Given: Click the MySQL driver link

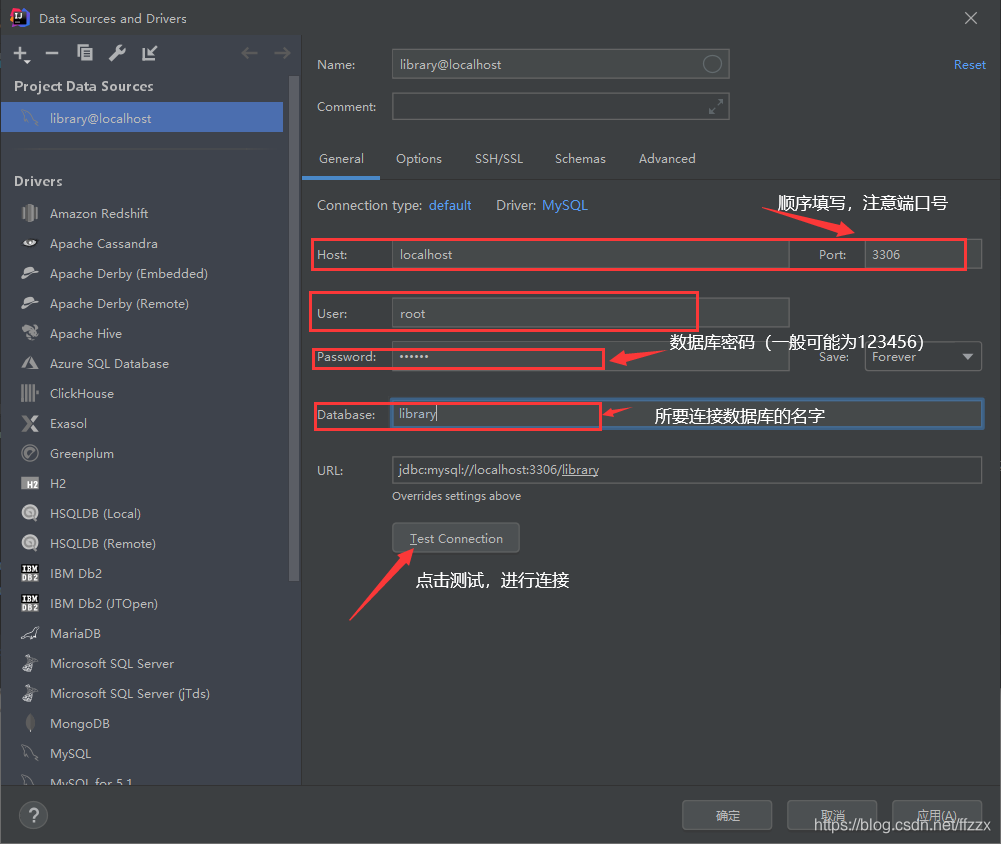Looking at the screenshot, I should click(565, 205).
